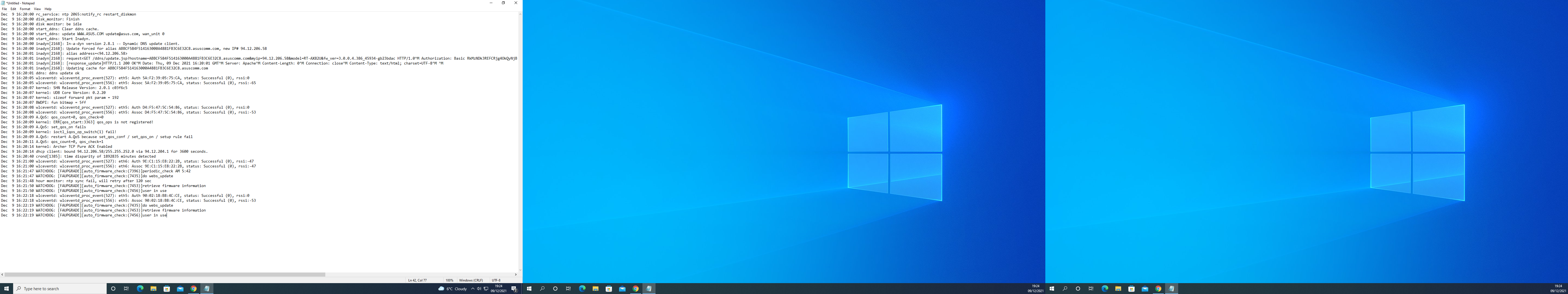Image resolution: width=1568 pixels, height=294 pixels.
Task: Open the speaker volume control
Action: tap(479, 289)
